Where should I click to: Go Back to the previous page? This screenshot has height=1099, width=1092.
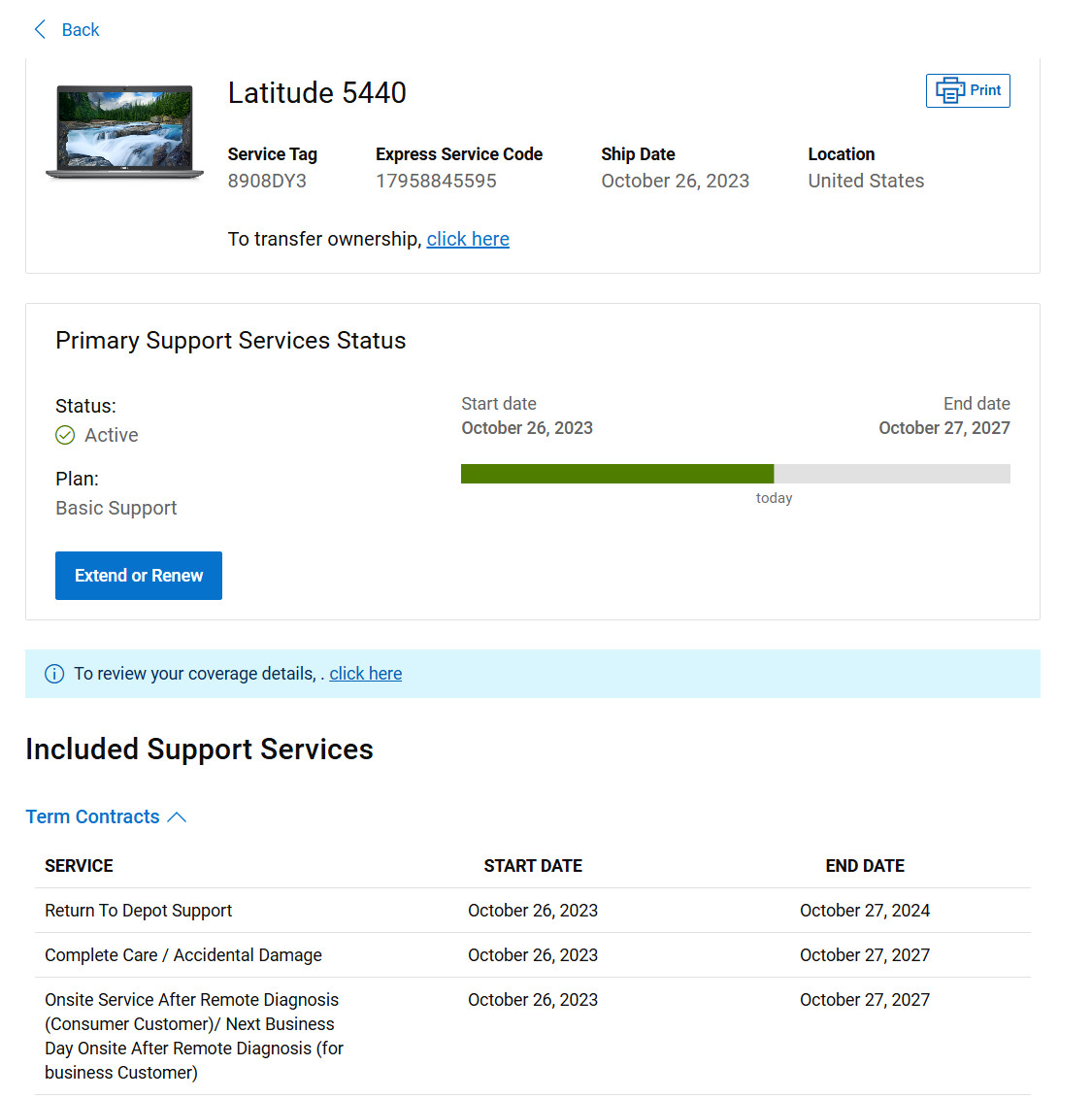tap(67, 29)
